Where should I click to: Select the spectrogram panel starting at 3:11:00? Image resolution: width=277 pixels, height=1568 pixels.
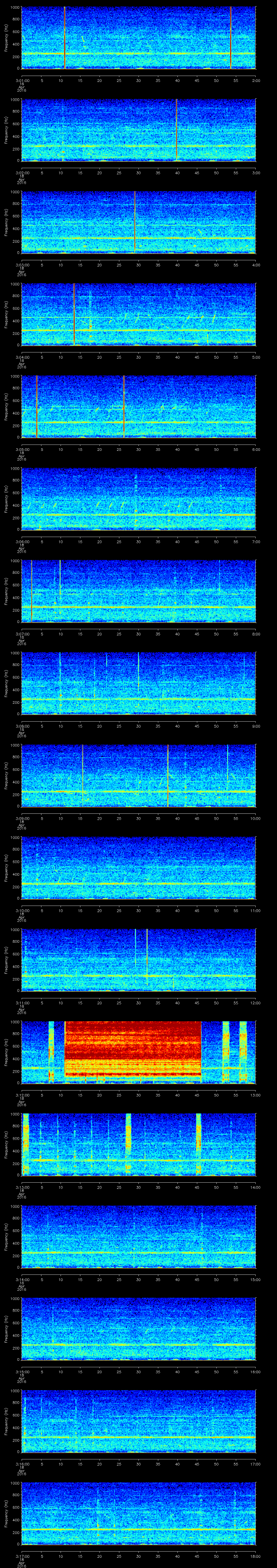(x=138, y=960)
